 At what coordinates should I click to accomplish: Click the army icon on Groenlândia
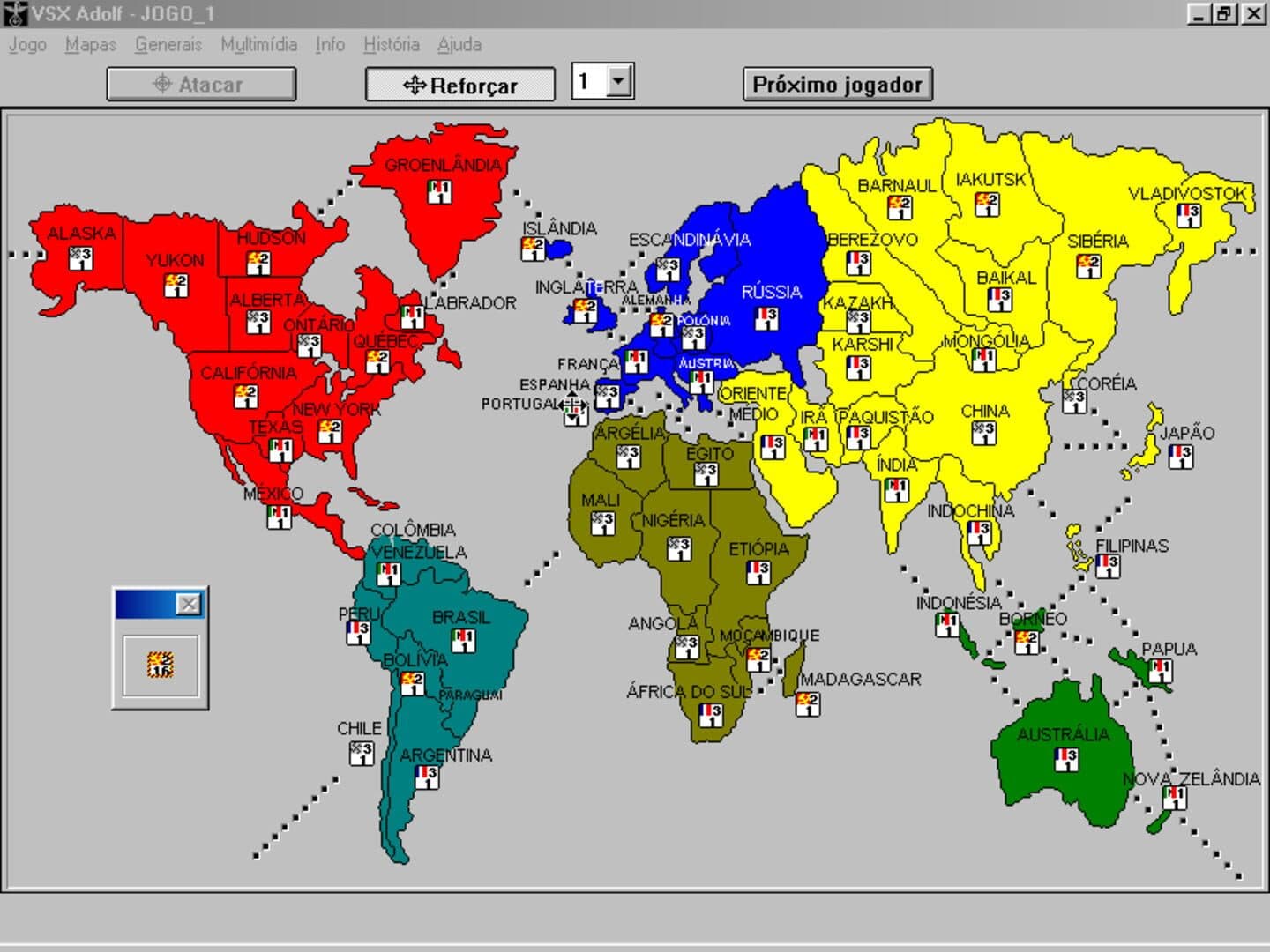click(x=439, y=190)
